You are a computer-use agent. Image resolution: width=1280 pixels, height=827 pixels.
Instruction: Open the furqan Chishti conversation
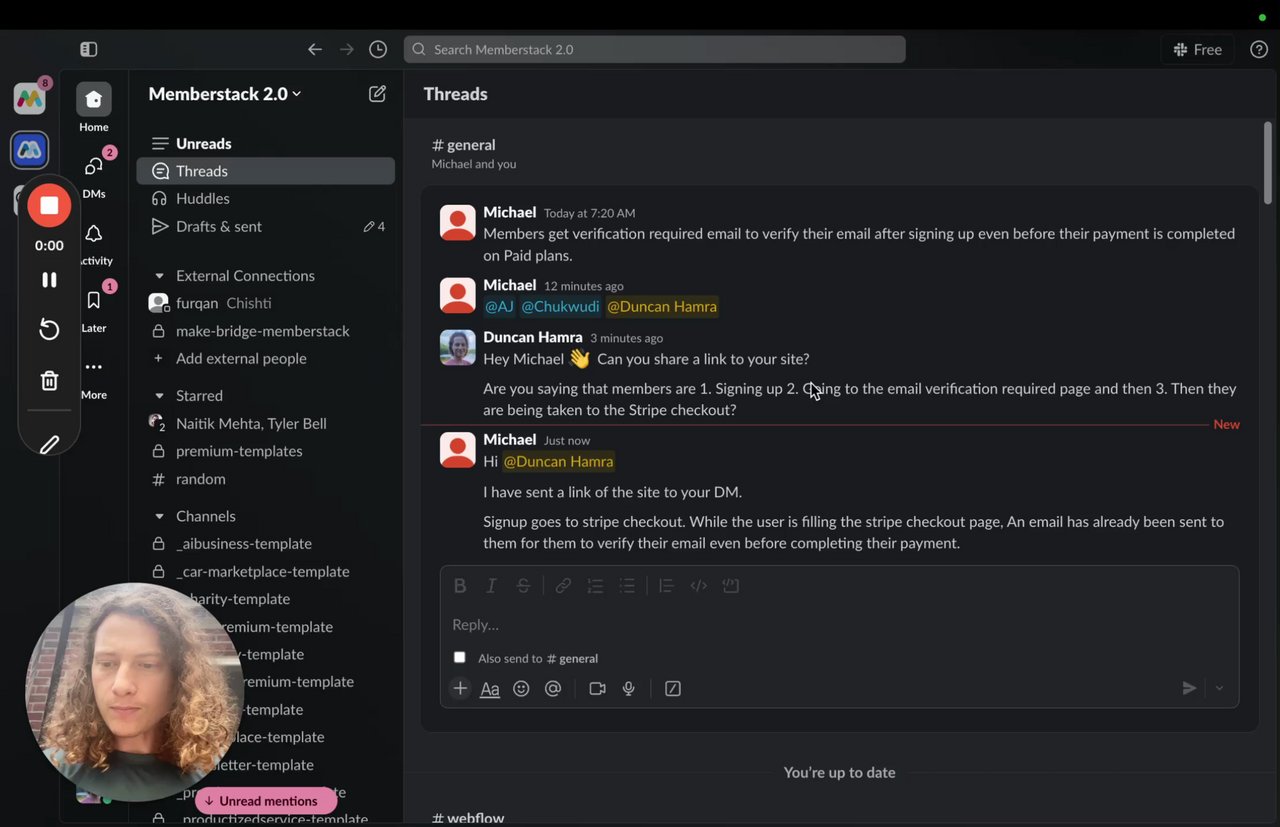coord(266,303)
